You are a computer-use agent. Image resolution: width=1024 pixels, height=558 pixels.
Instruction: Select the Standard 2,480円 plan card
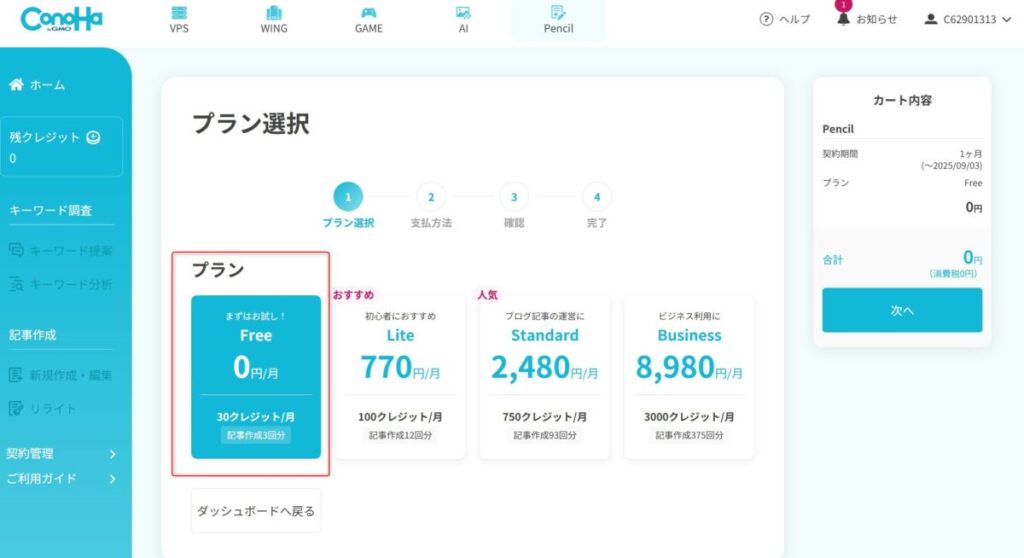pyautogui.click(x=545, y=376)
